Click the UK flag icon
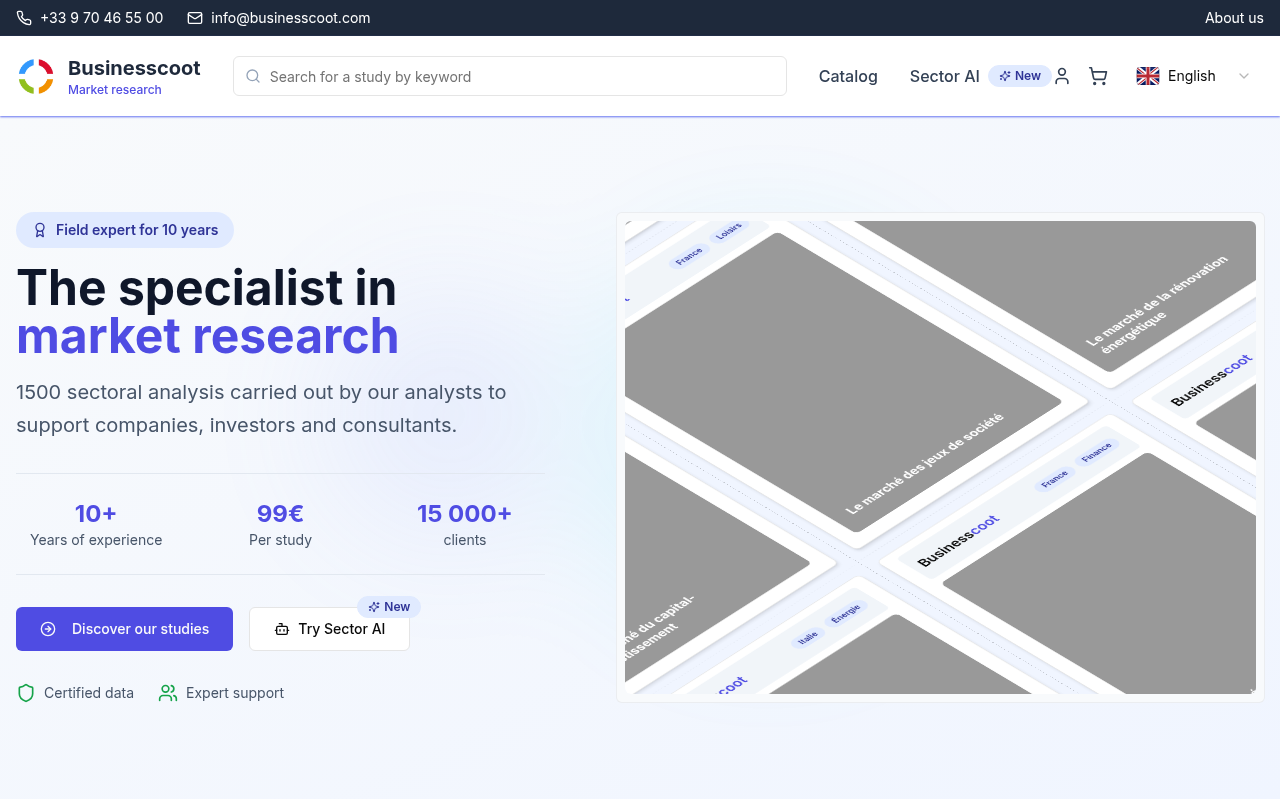1280x800 pixels. coord(1148,76)
